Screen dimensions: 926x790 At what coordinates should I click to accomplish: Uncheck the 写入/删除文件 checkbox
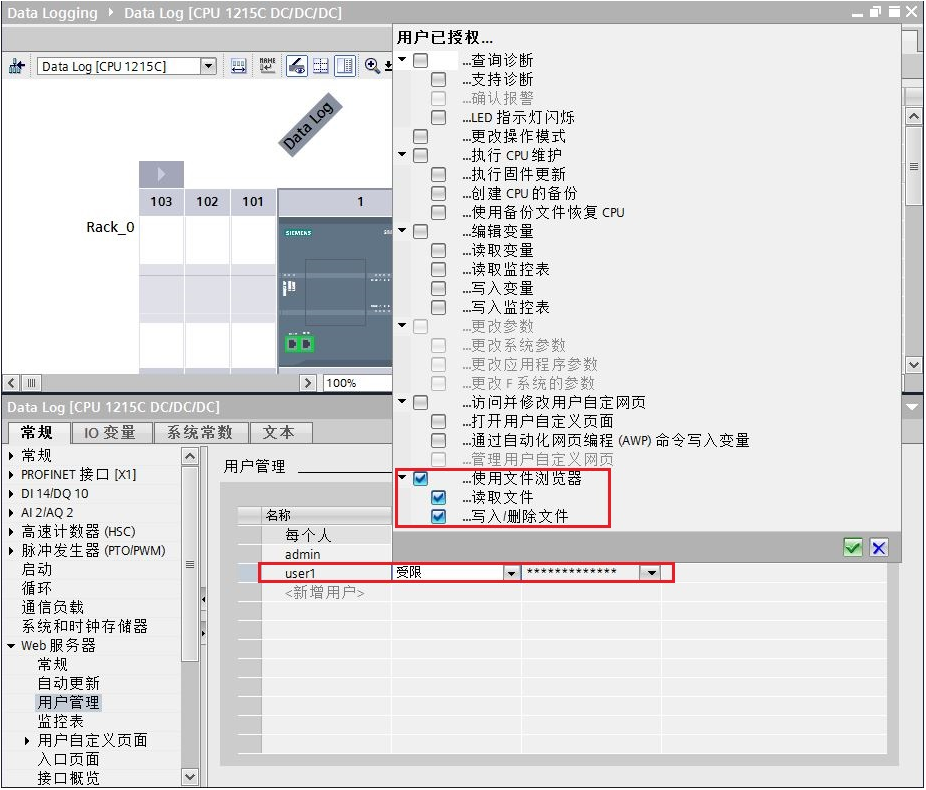[x=439, y=517]
